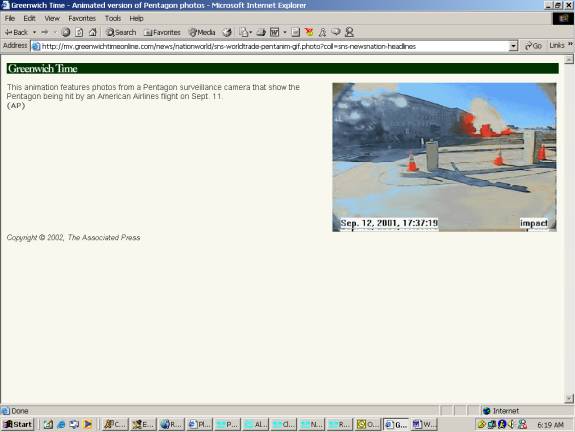Click the animated Windows logo throbber
This screenshot has height=432, width=575.
pos(563,18)
